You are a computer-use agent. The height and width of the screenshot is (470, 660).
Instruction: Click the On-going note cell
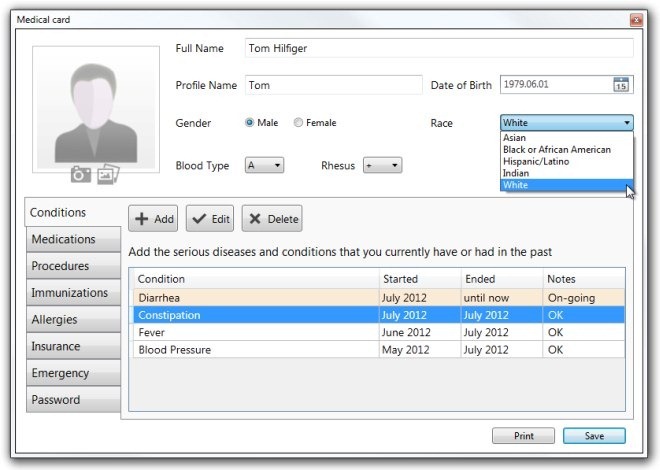(584, 298)
